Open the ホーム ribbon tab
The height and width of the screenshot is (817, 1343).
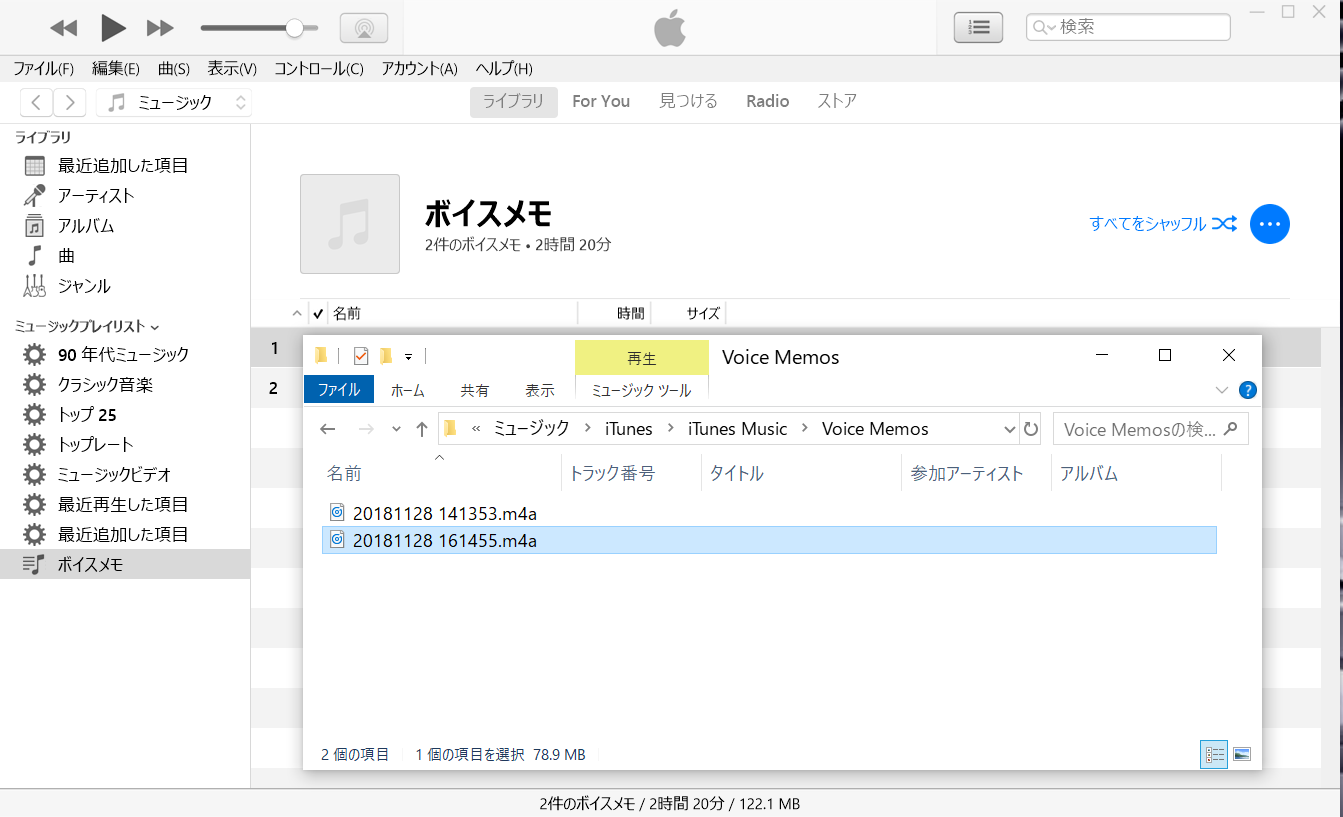(x=407, y=390)
